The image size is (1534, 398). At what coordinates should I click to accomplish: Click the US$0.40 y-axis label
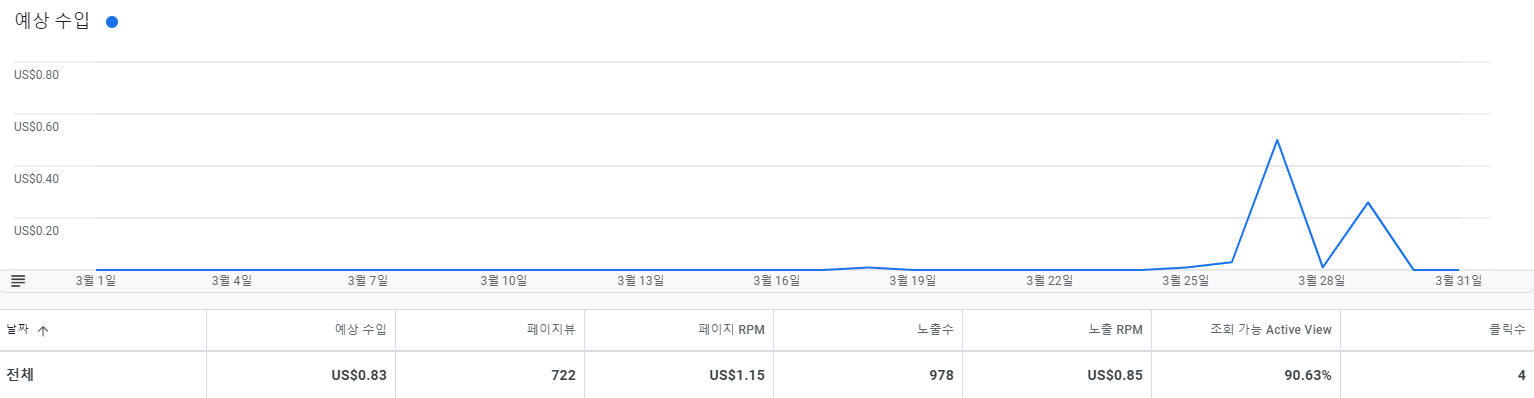click(36, 178)
